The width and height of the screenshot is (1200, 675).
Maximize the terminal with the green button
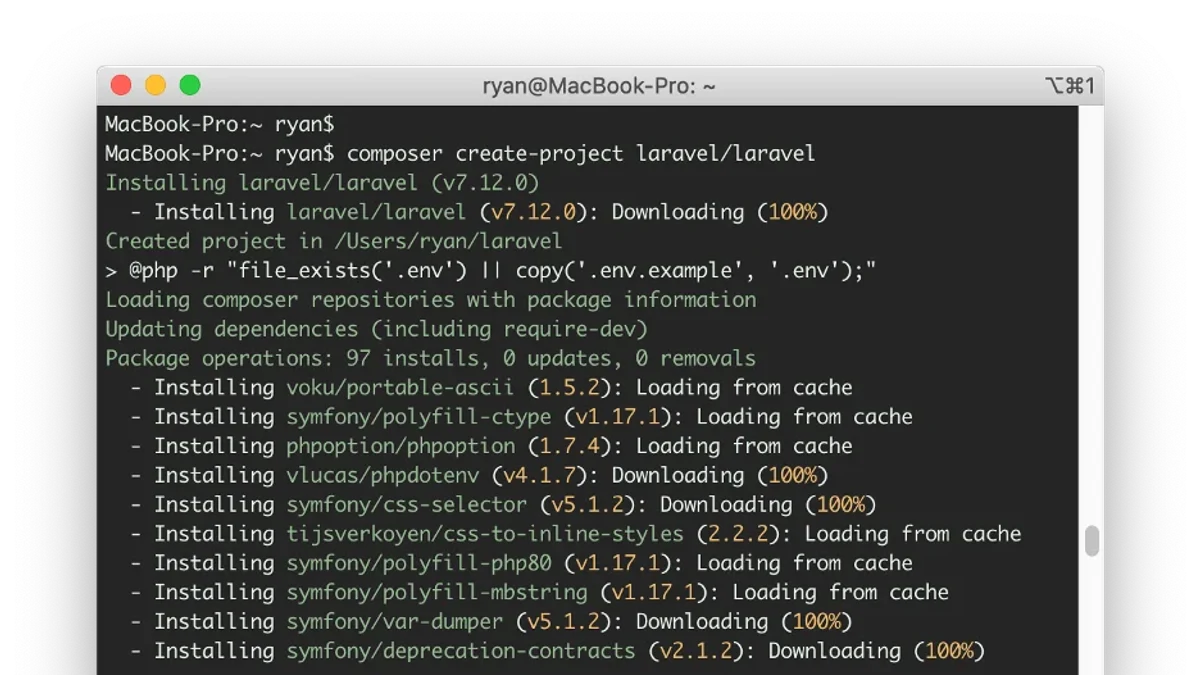pyautogui.click(x=190, y=86)
